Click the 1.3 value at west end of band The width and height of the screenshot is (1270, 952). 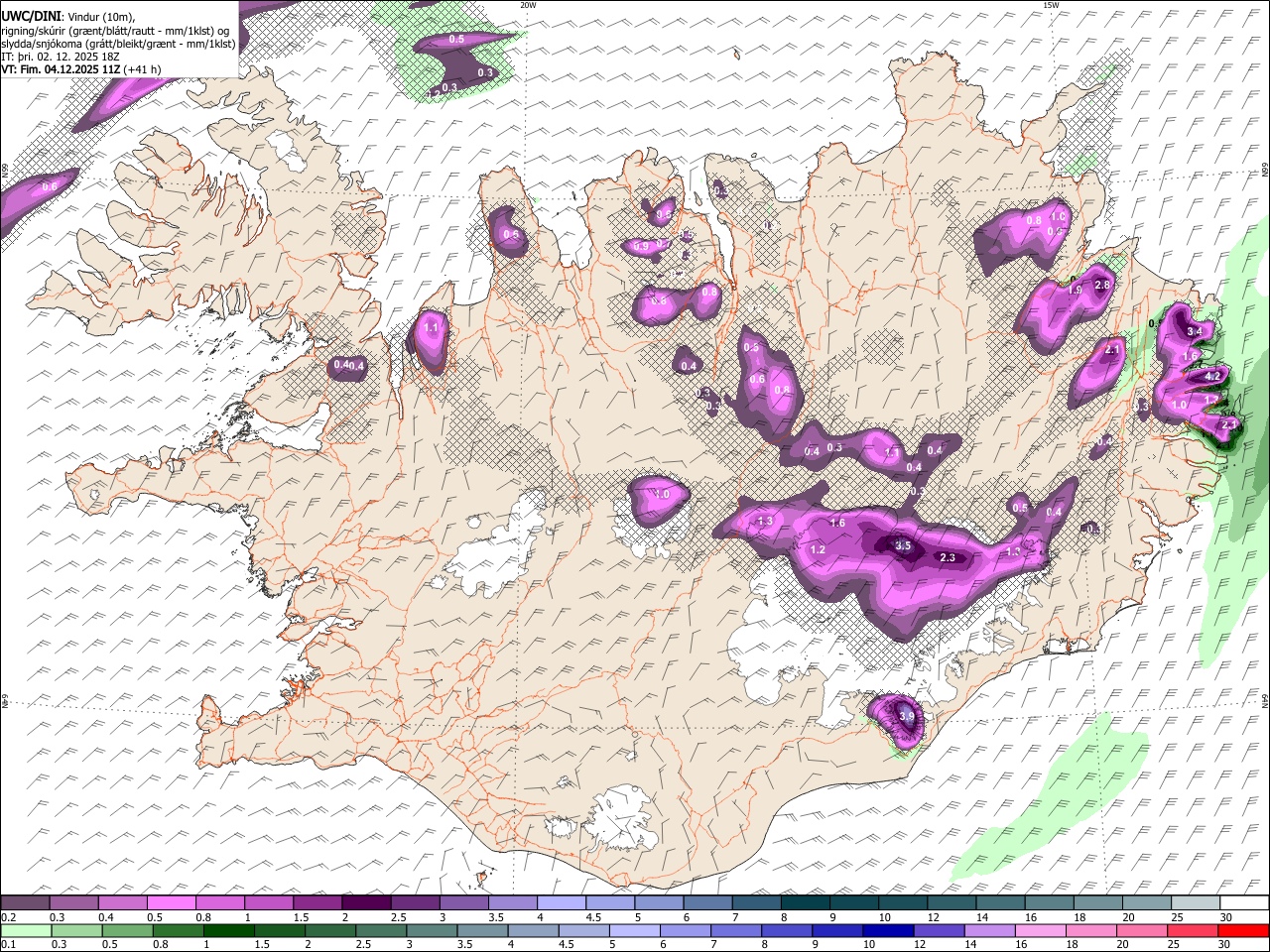pos(765,522)
